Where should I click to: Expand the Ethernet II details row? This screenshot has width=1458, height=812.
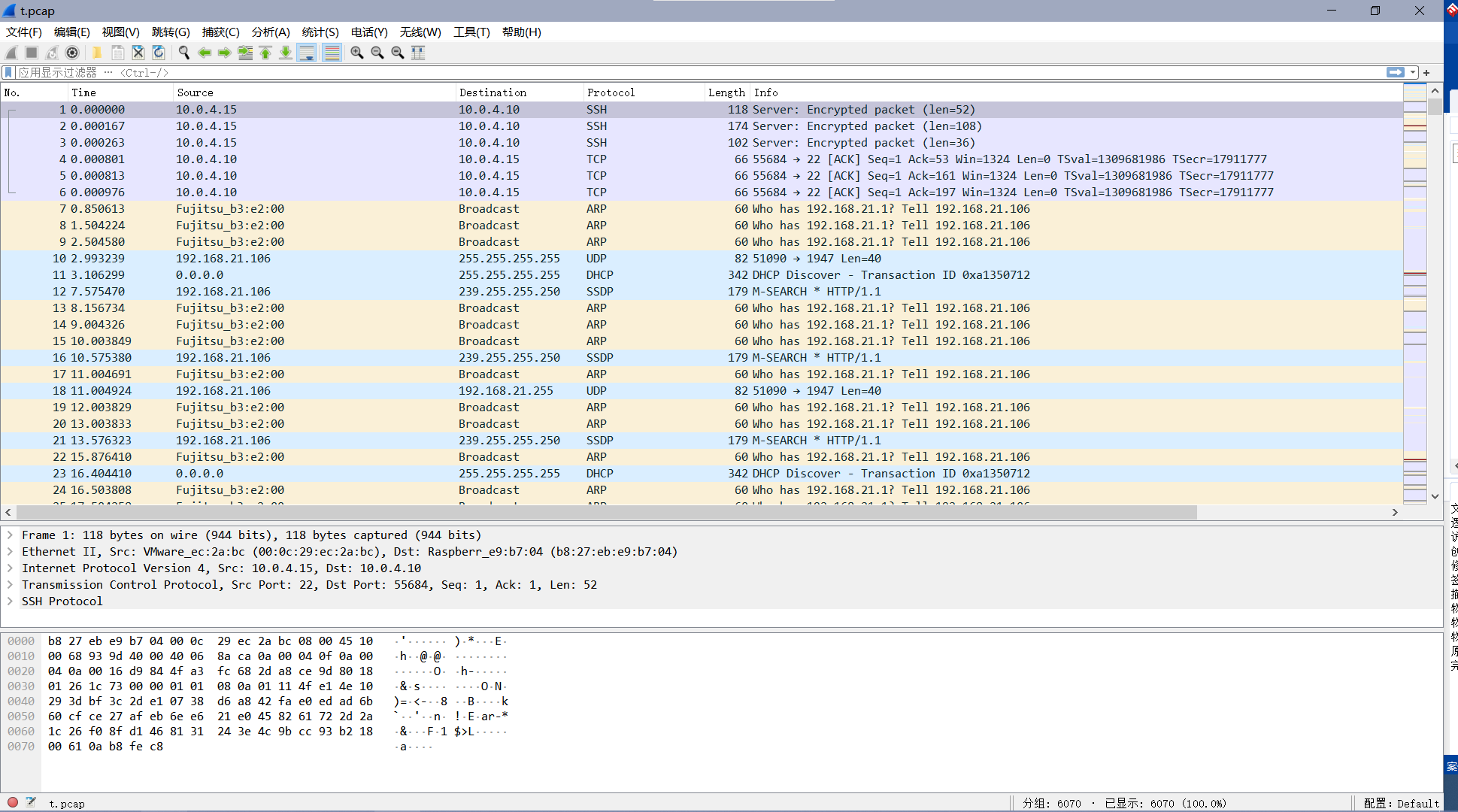coord(10,552)
